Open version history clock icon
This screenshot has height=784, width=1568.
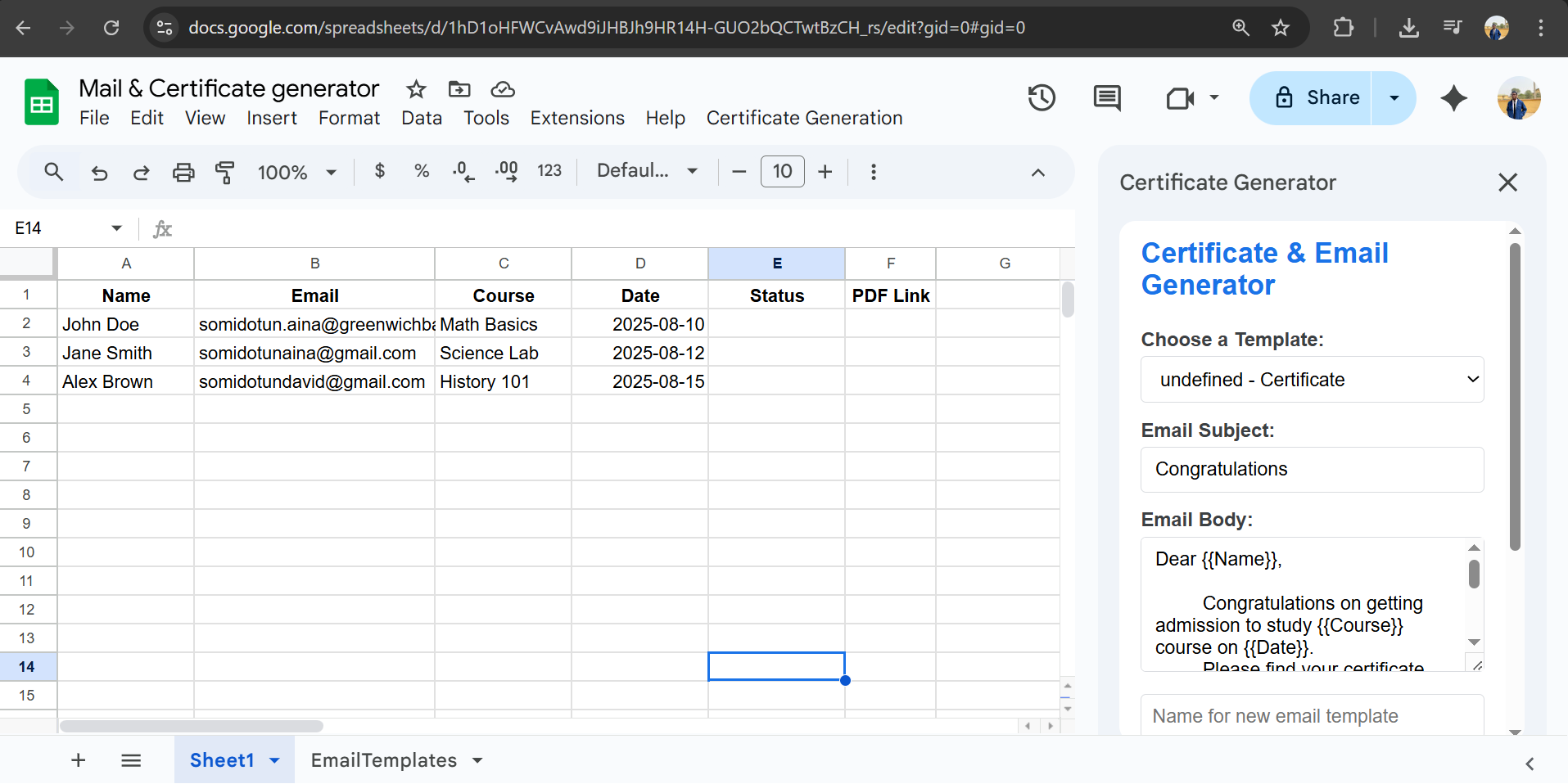[x=1042, y=98]
